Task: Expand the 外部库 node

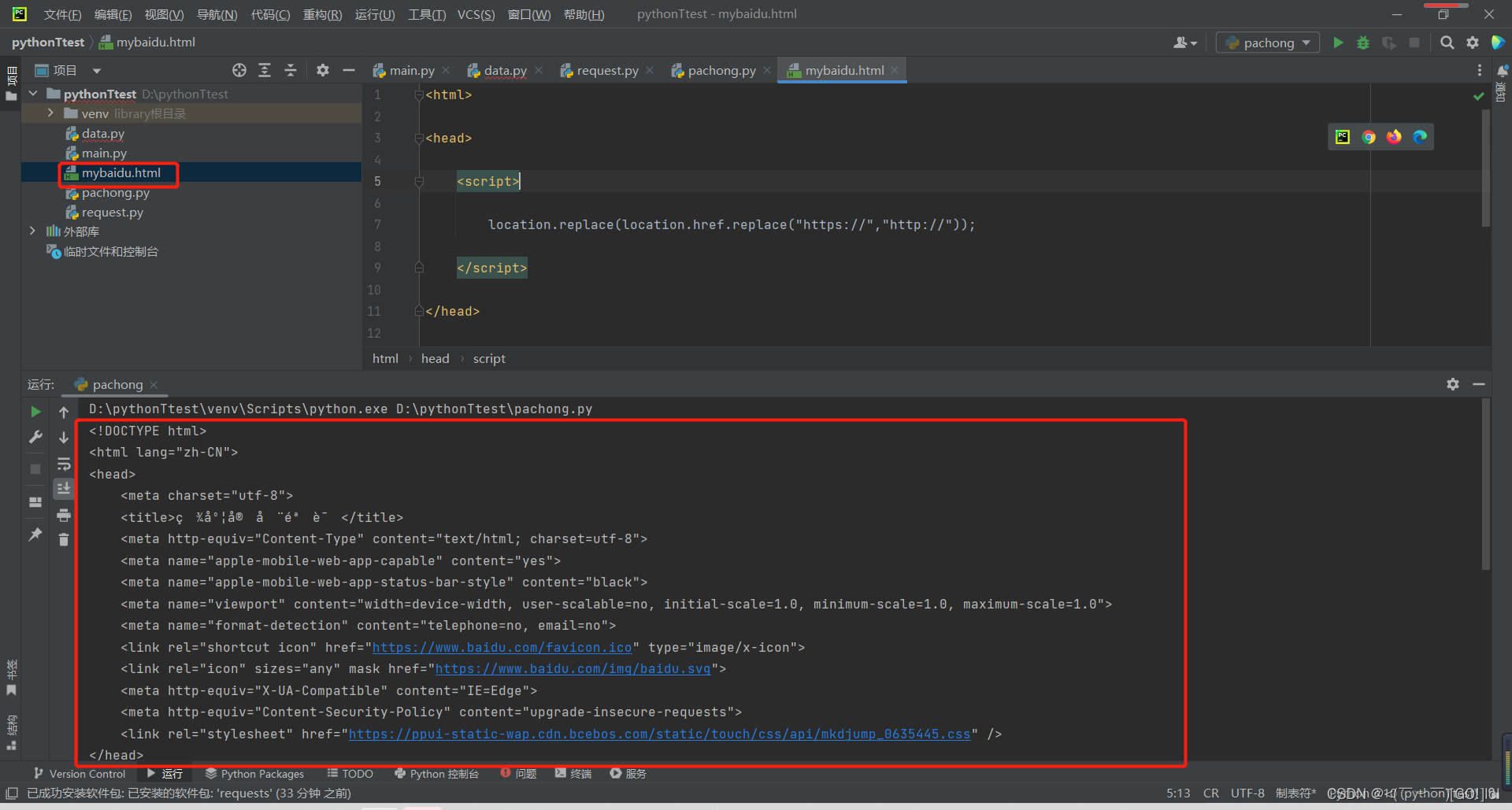Action: pos(33,231)
